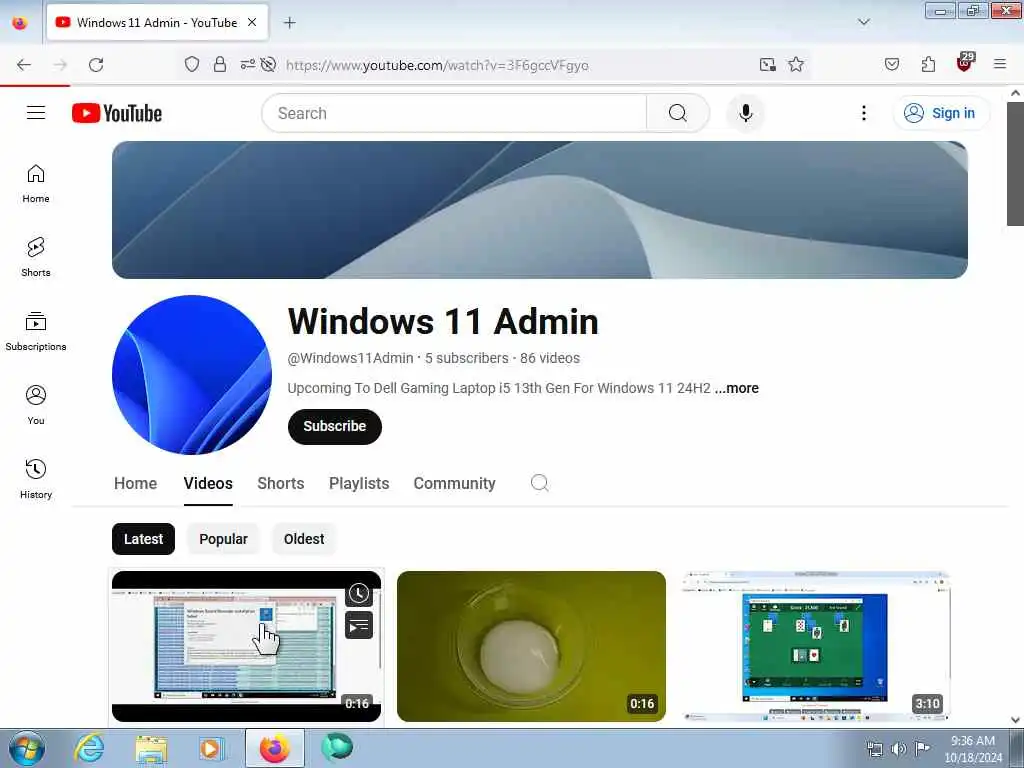Add first video to queue icon

(359, 626)
